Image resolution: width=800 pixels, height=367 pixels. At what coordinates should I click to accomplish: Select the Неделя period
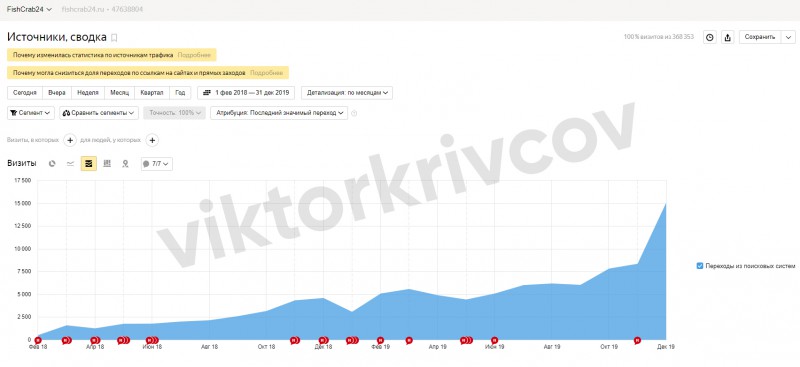[88, 93]
